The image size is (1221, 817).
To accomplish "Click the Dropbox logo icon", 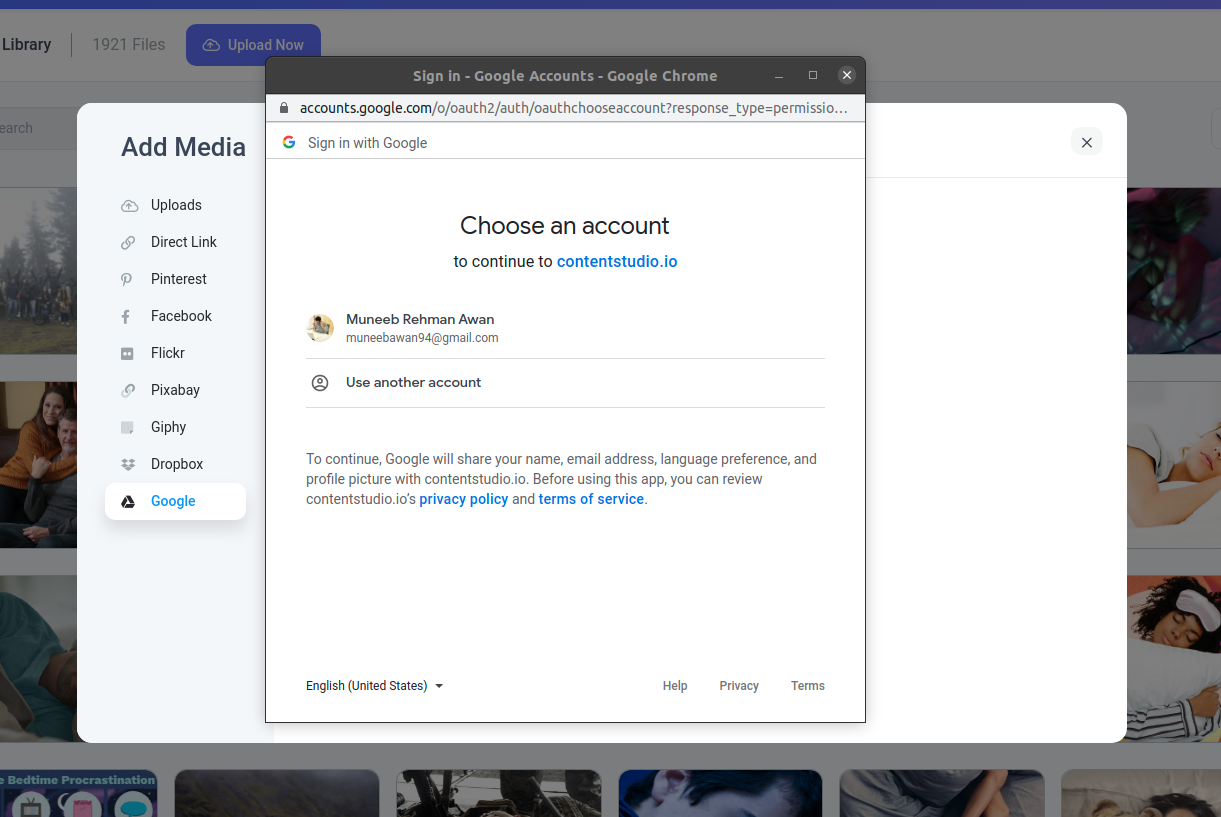I will coord(128,465).
